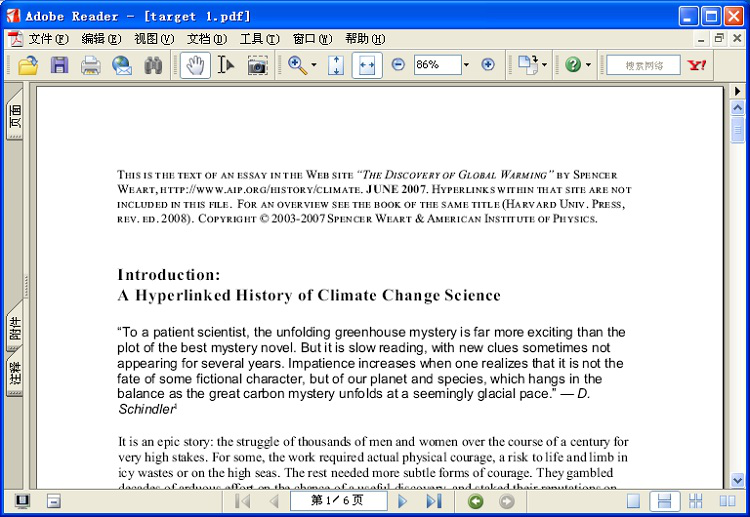Open search with the binoculars icon
This screenshot has width=750, height=517.
tap(153, 65)
